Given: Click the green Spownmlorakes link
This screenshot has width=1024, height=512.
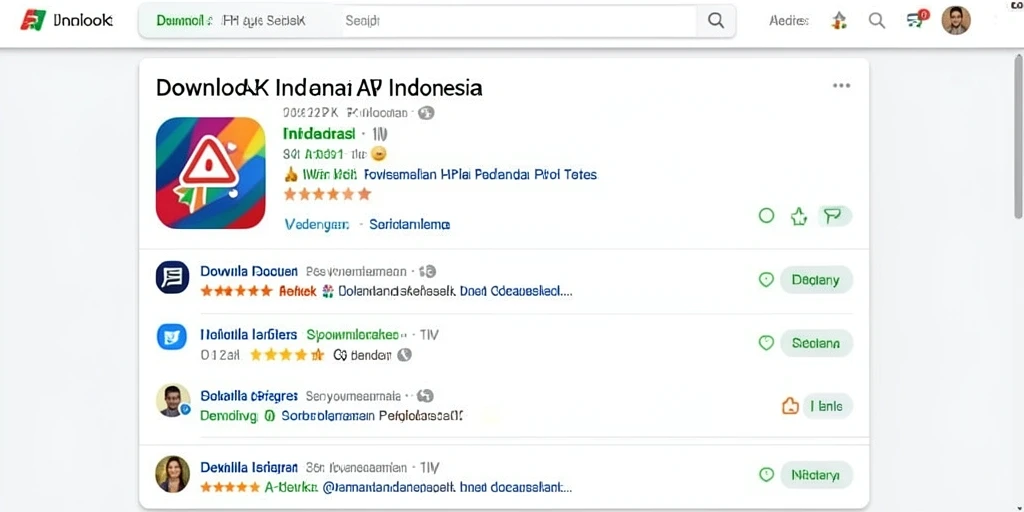Looking at the screenshot, I should (x=353, y=335).
